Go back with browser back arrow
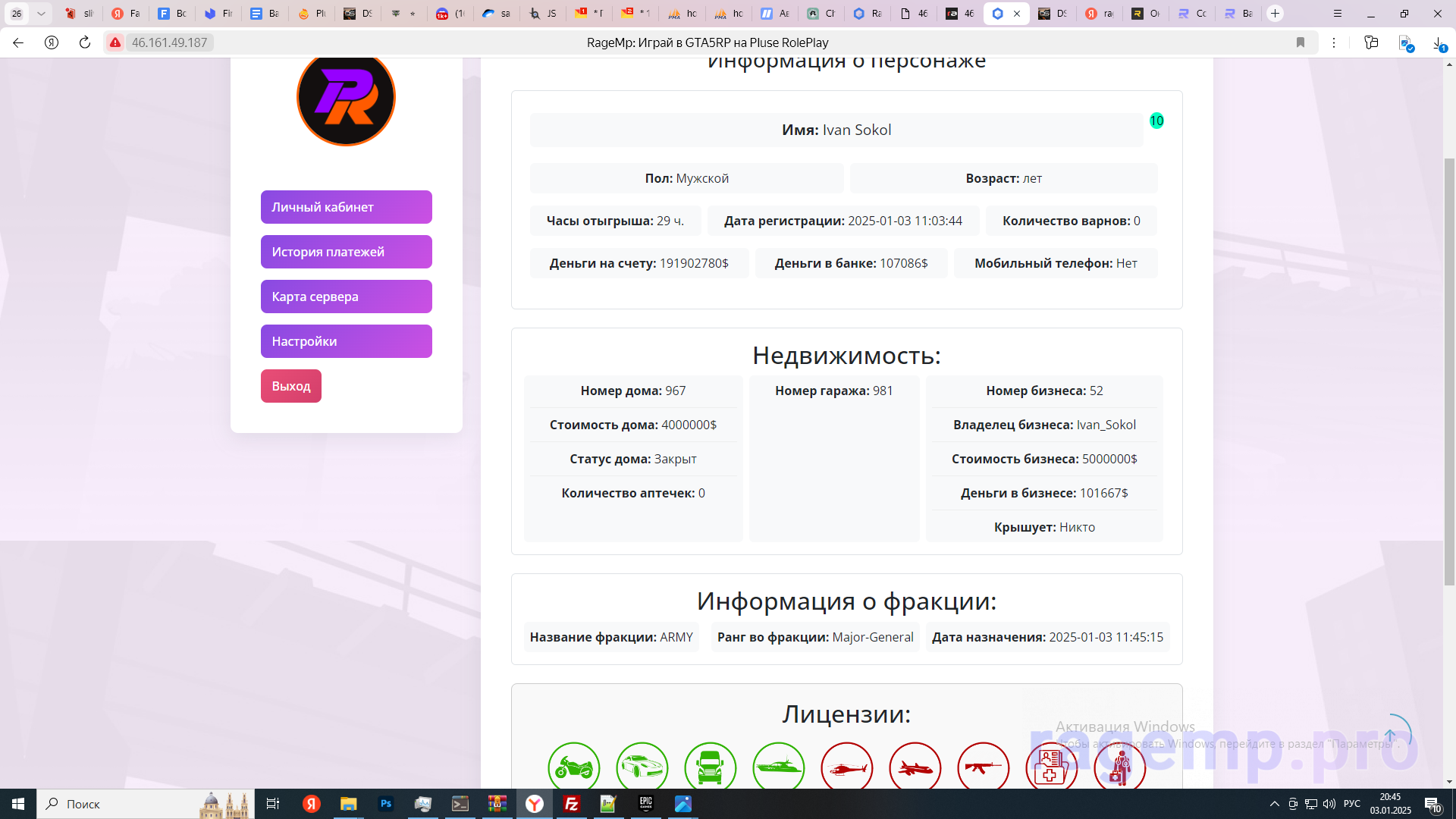The image size is (1456, 819). [18, 42]
